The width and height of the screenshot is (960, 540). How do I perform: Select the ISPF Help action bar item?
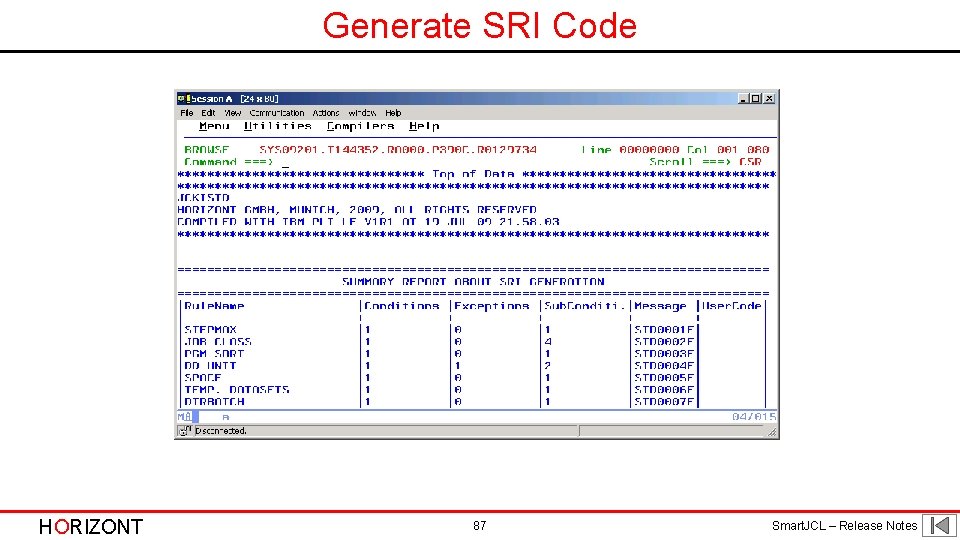(x=424, y=126)
